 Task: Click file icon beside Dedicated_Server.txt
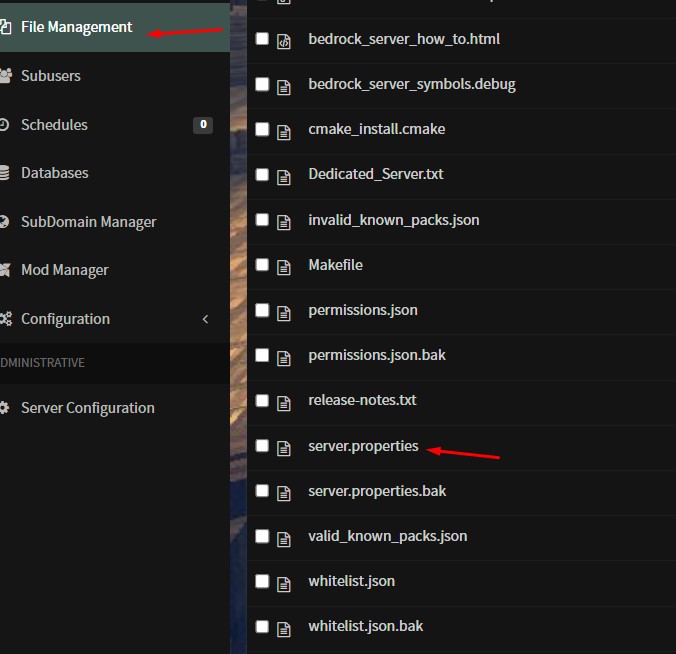(x=283, y=177)
